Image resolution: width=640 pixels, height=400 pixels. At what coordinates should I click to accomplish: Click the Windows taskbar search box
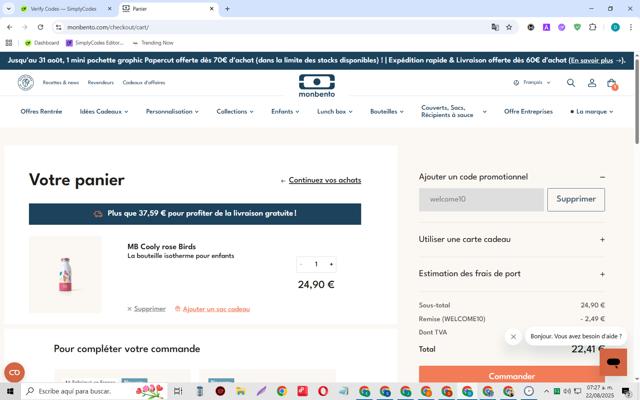point(93,391)
